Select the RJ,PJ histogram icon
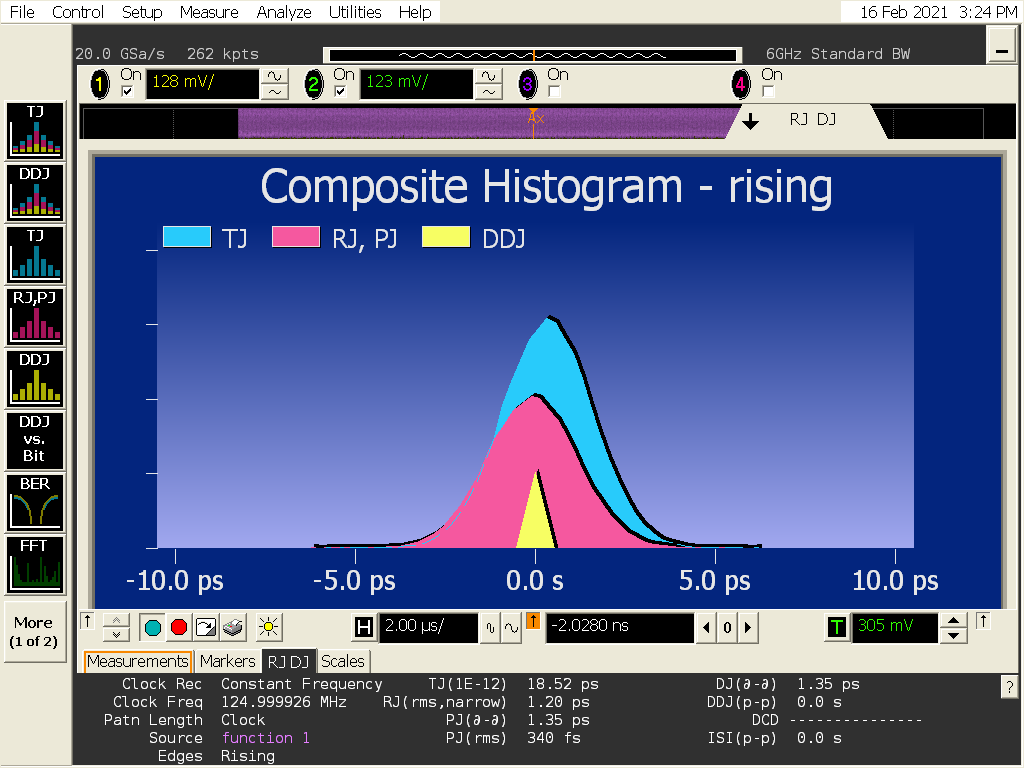 tap(35, 316)
